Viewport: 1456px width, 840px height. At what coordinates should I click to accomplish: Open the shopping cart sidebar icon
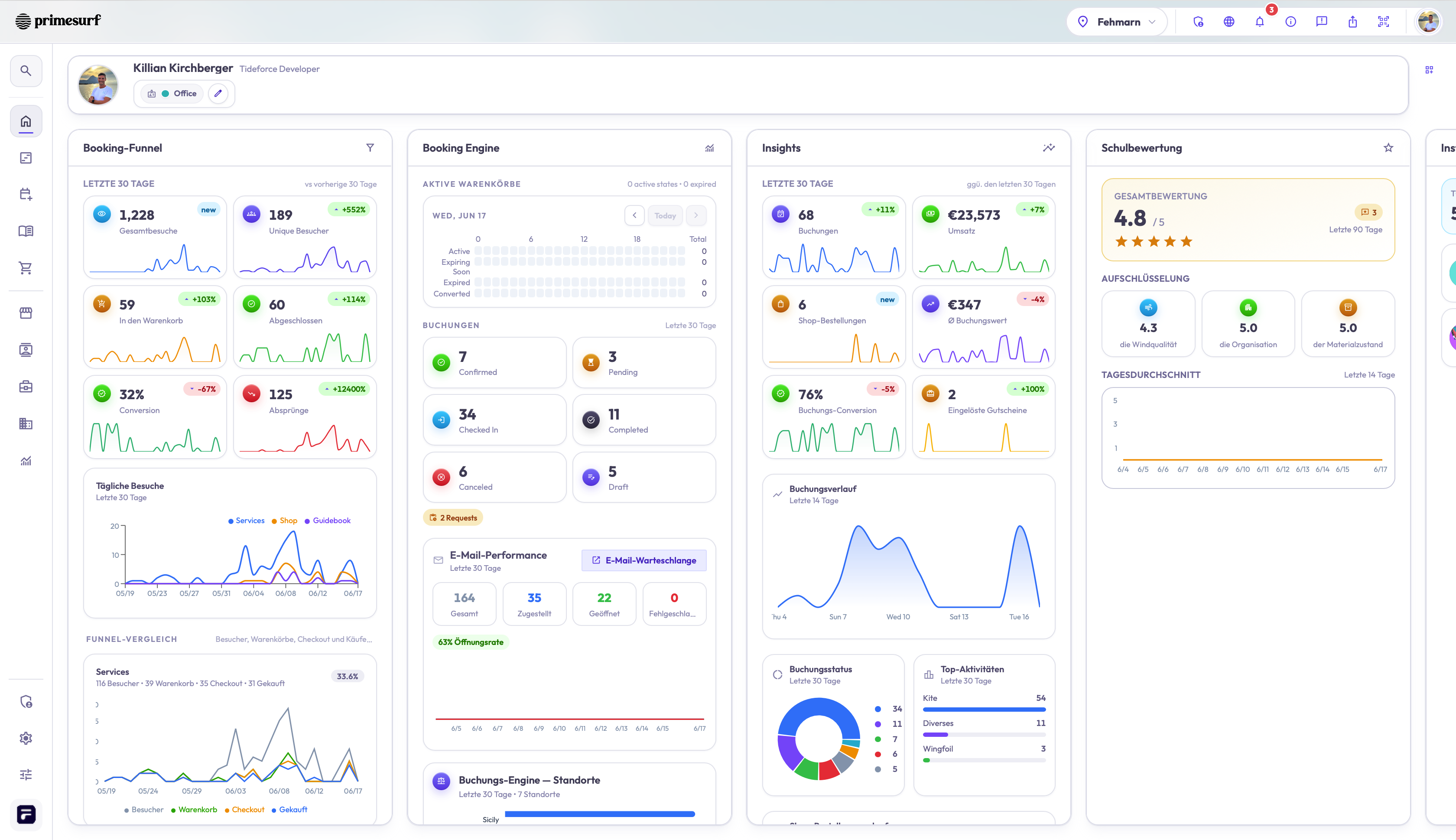[26, 268]
